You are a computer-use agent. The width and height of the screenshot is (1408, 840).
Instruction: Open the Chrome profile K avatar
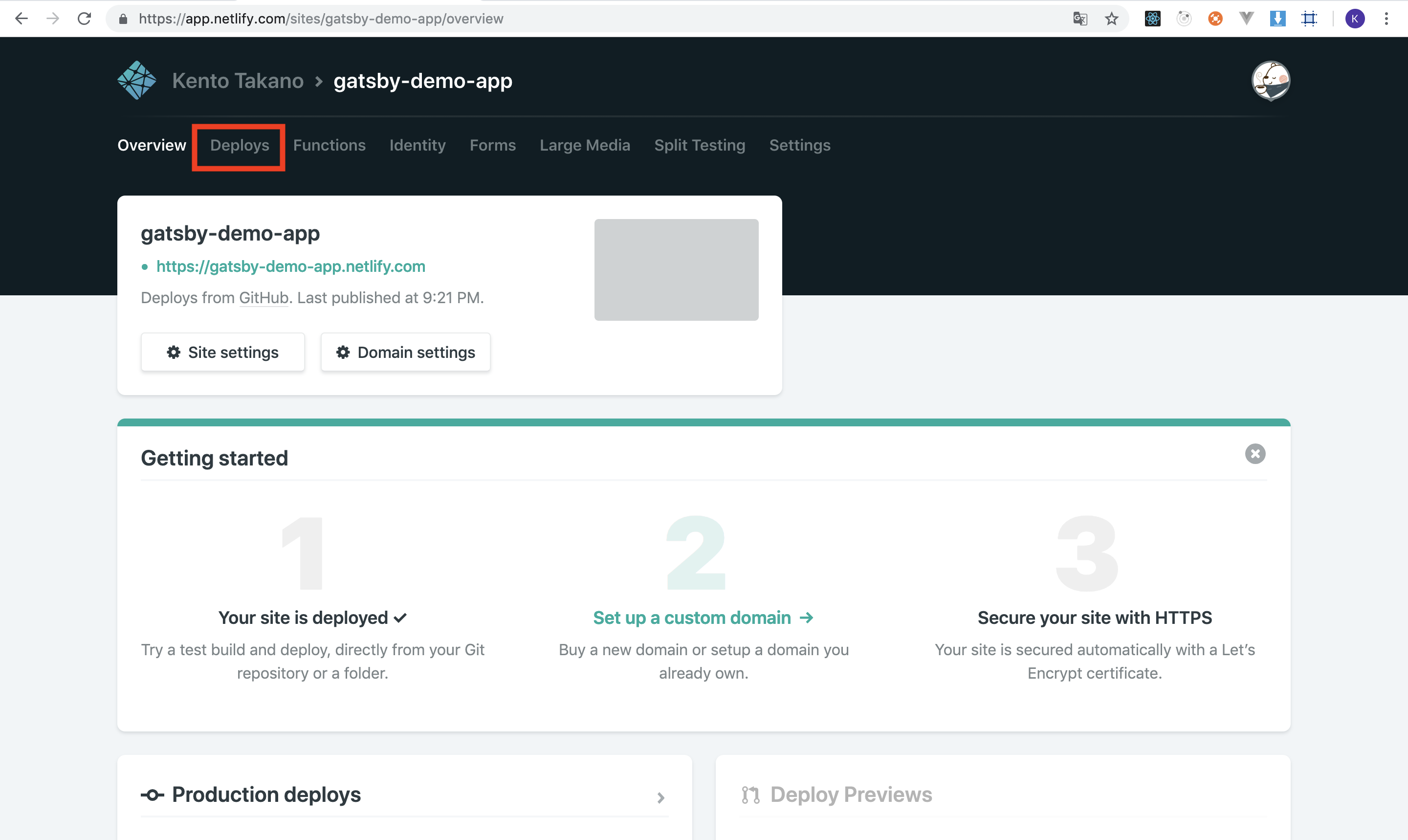click(1354, 19)
